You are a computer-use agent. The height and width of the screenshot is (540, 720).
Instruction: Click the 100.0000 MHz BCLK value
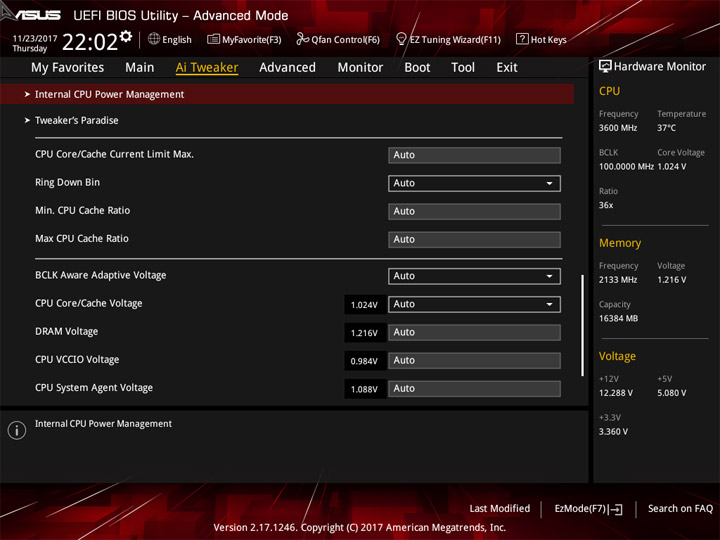coord(626,166)
